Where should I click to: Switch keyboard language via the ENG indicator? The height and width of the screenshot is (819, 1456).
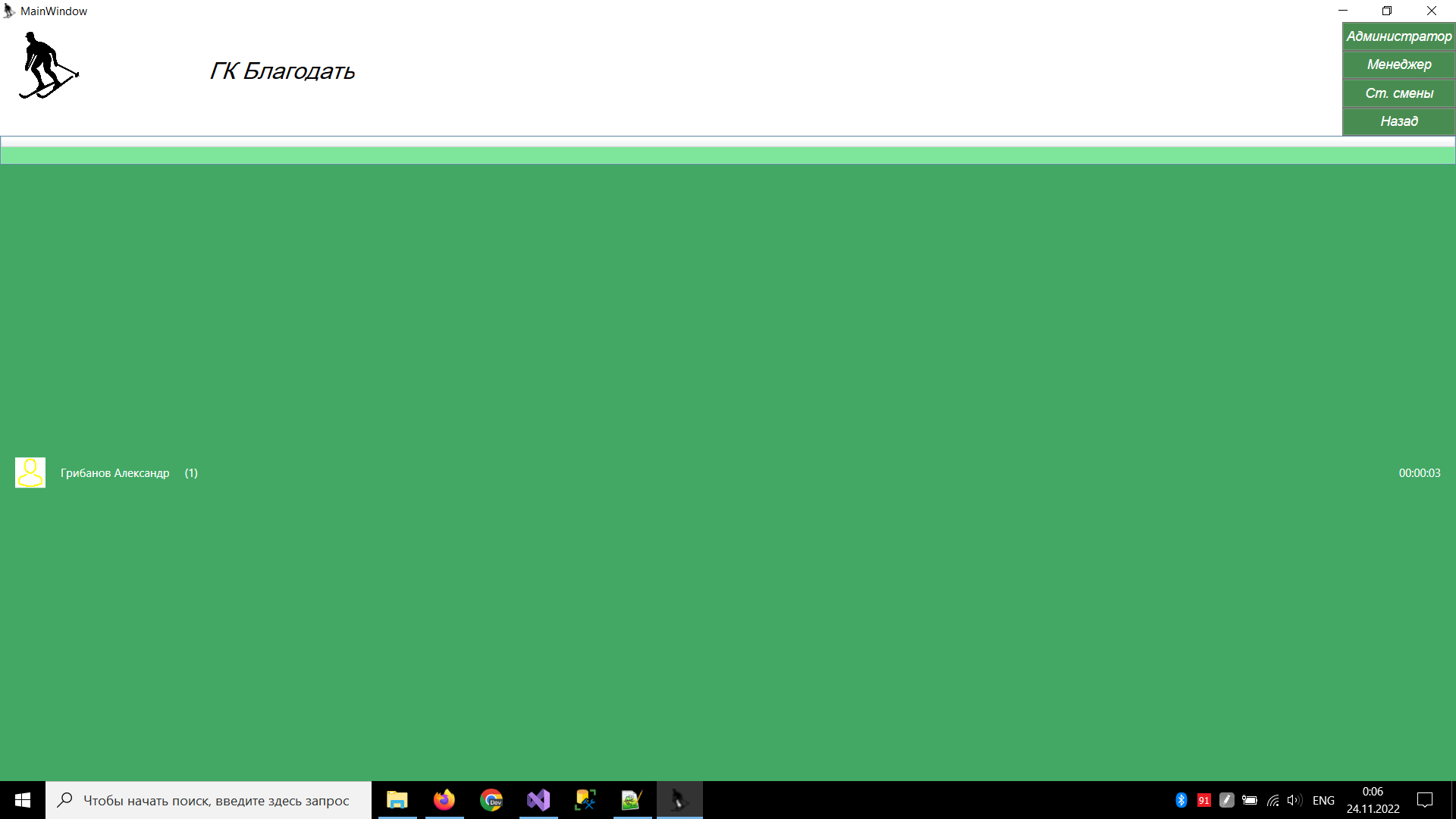click(x=1323, y=800)
